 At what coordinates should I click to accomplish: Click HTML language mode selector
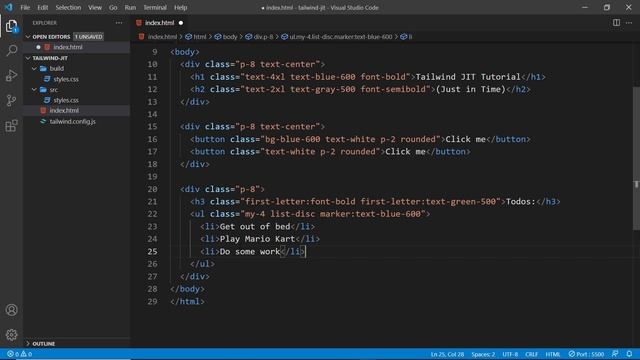click(553, 354)
